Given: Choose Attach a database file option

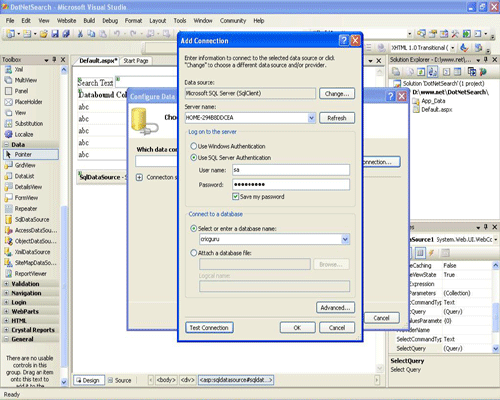Looking at the screenshot, I should 221,253.
